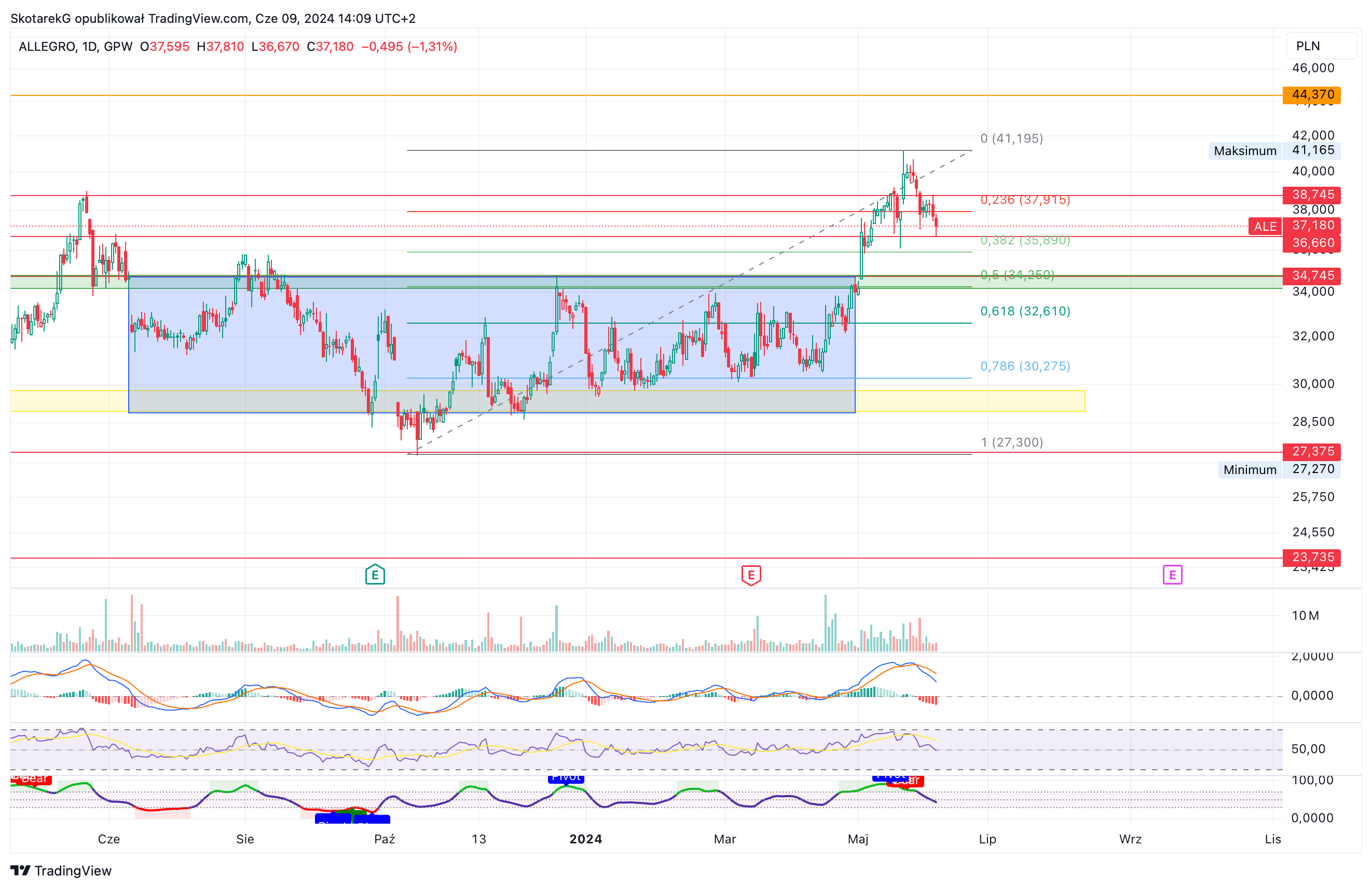1372x889 pixels.
Task: Click the Sie label on time axis
Action: [x=245, y=839]
